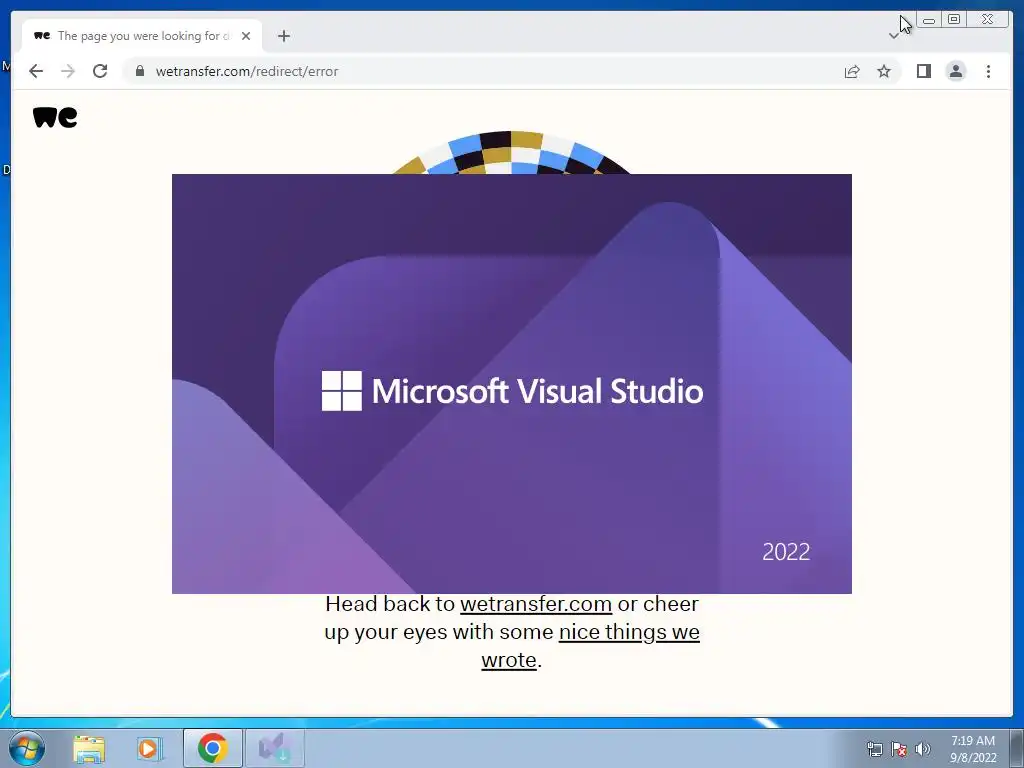Minimize the Chrome window
This screenshot has height=768, width=1024.
coord(929,20)
